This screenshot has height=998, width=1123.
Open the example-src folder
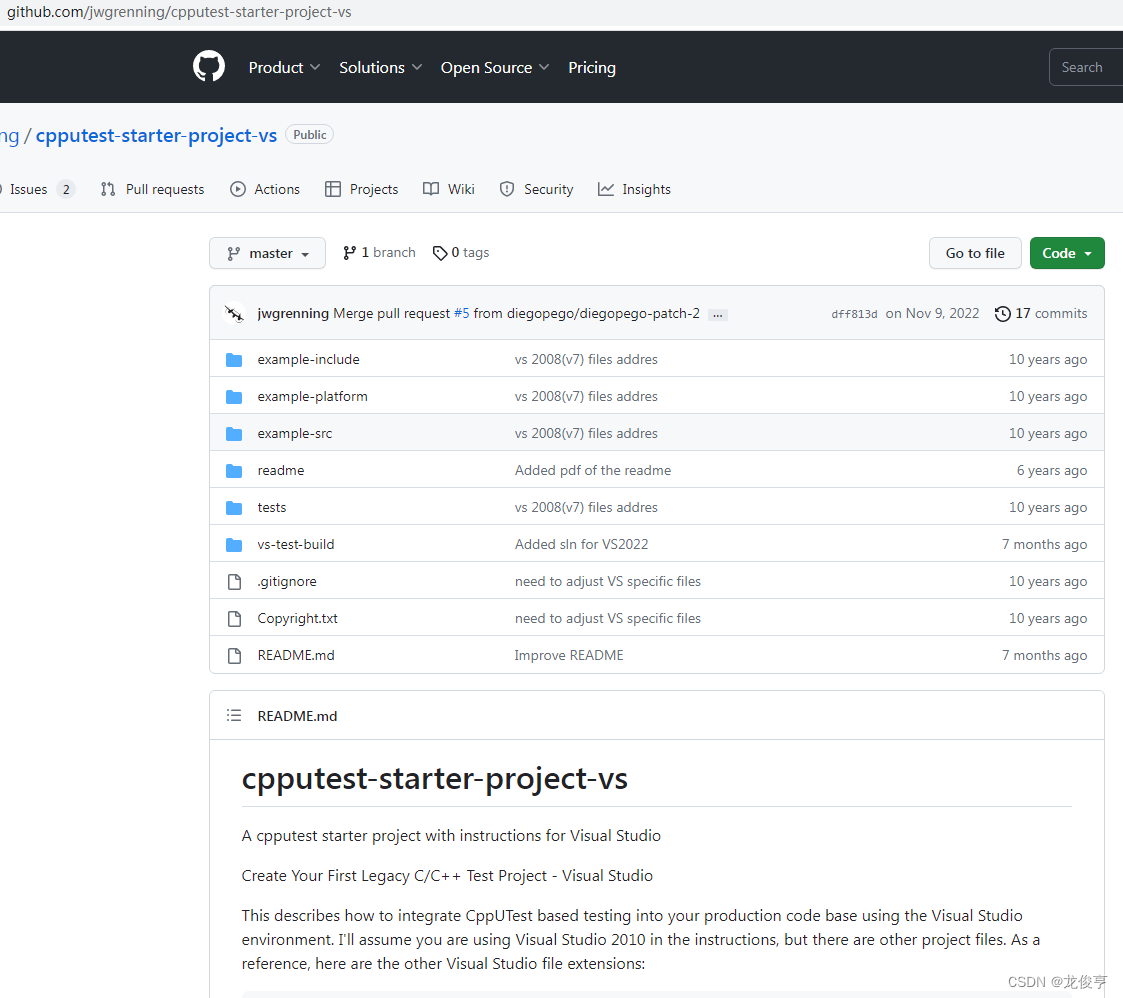click(295, 433)
